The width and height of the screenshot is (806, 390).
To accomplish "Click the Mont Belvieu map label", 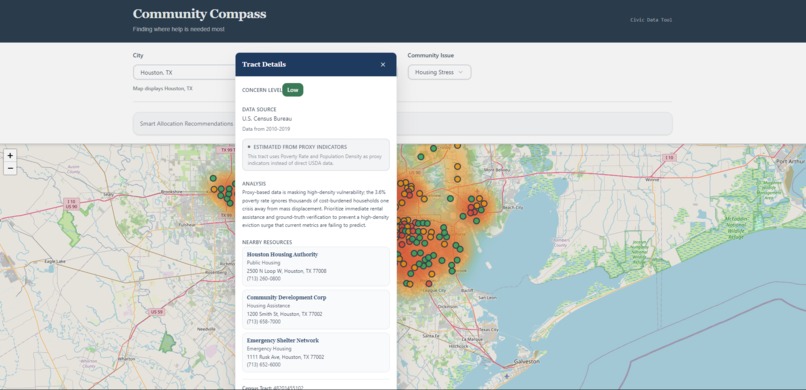I will [496, 170].
